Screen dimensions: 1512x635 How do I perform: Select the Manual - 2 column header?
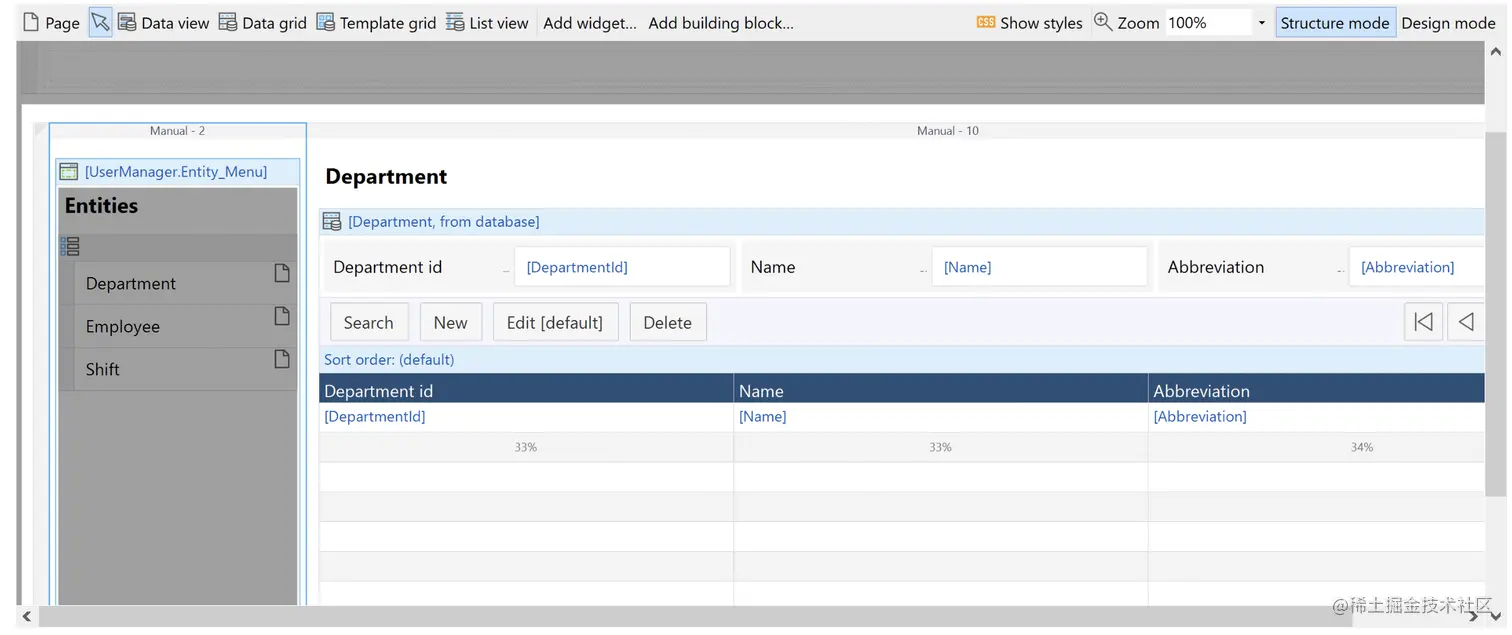click(178, 131)
